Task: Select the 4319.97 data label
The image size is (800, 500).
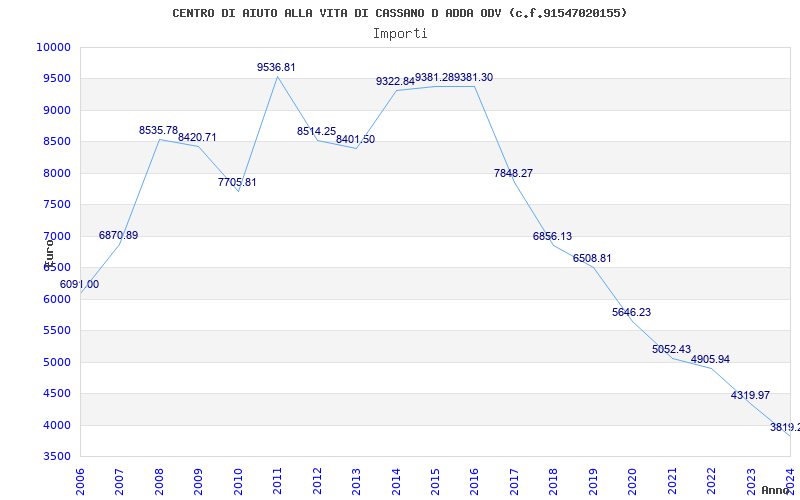Action: (x=751, y=395)
